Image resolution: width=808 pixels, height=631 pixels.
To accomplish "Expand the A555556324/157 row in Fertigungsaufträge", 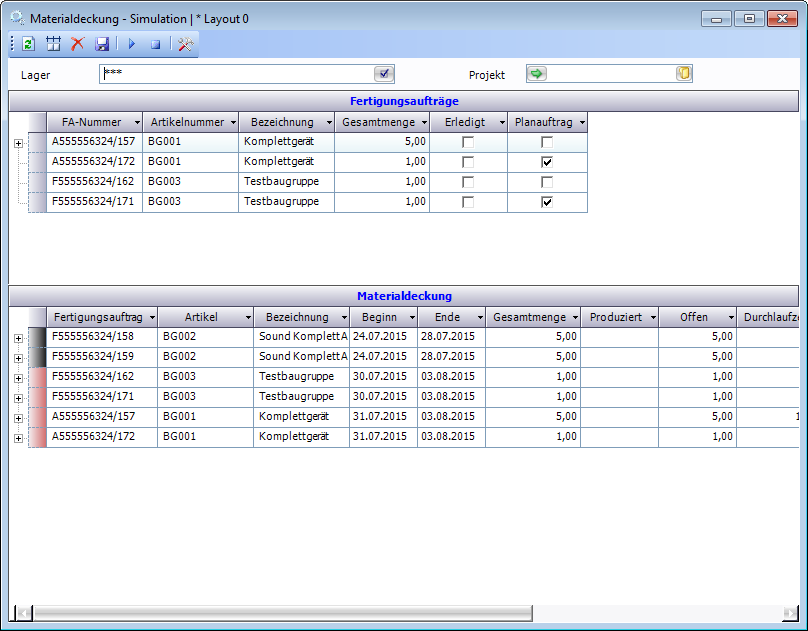I will click(18, 143).
